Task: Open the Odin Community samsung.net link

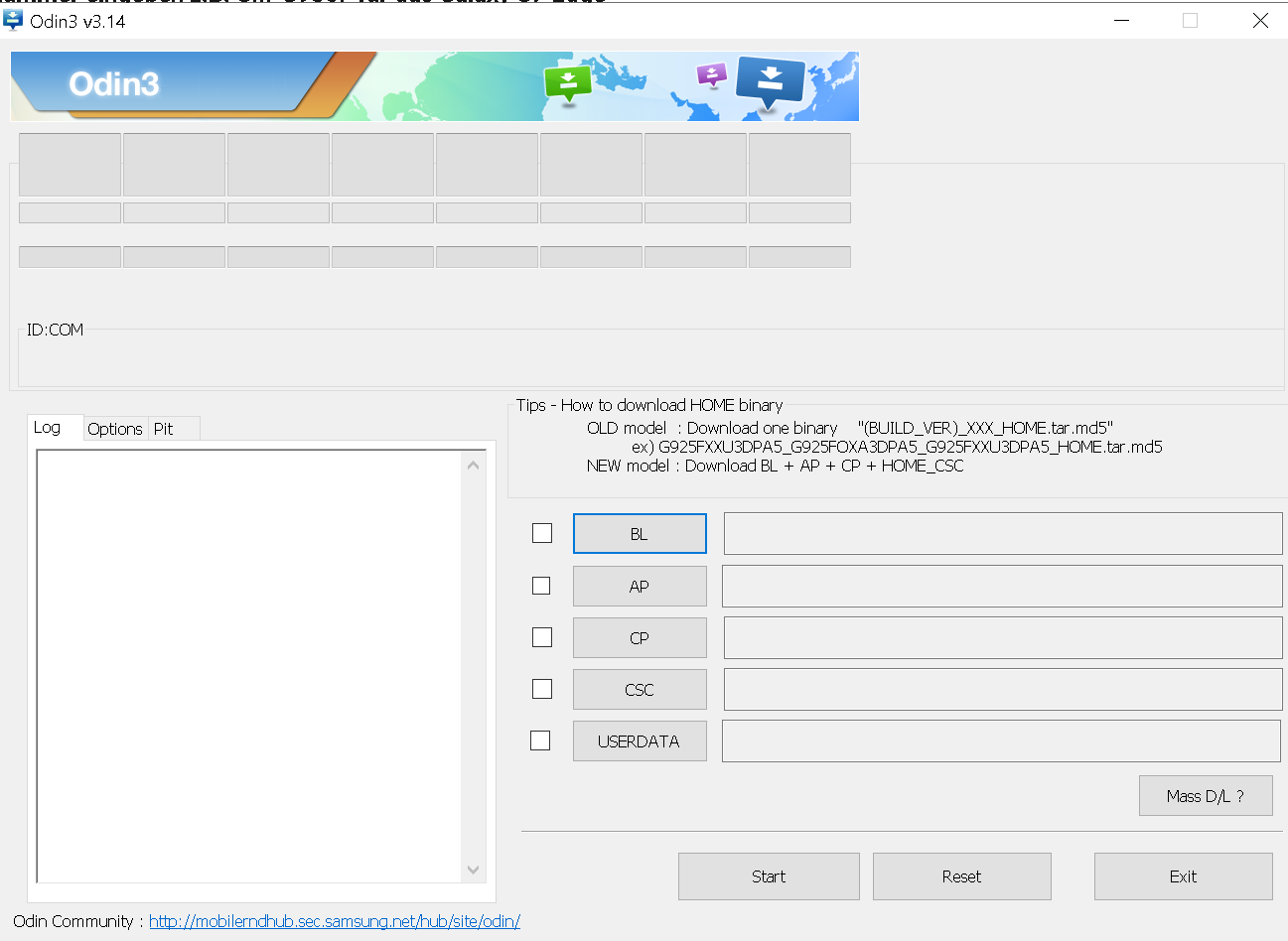Action: point(335,921)
